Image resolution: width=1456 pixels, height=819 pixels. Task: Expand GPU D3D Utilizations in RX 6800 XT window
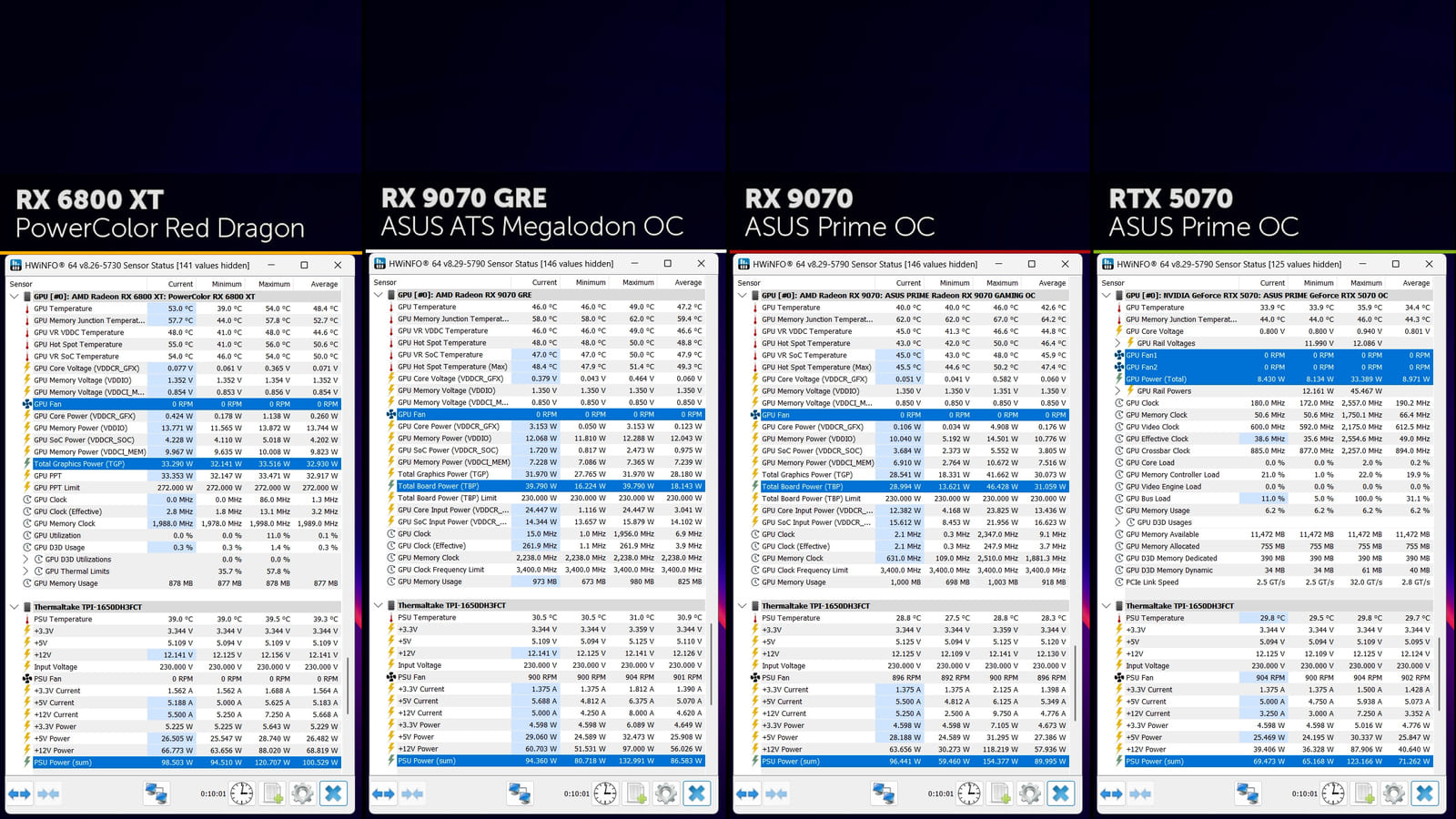tap(26, 560)
